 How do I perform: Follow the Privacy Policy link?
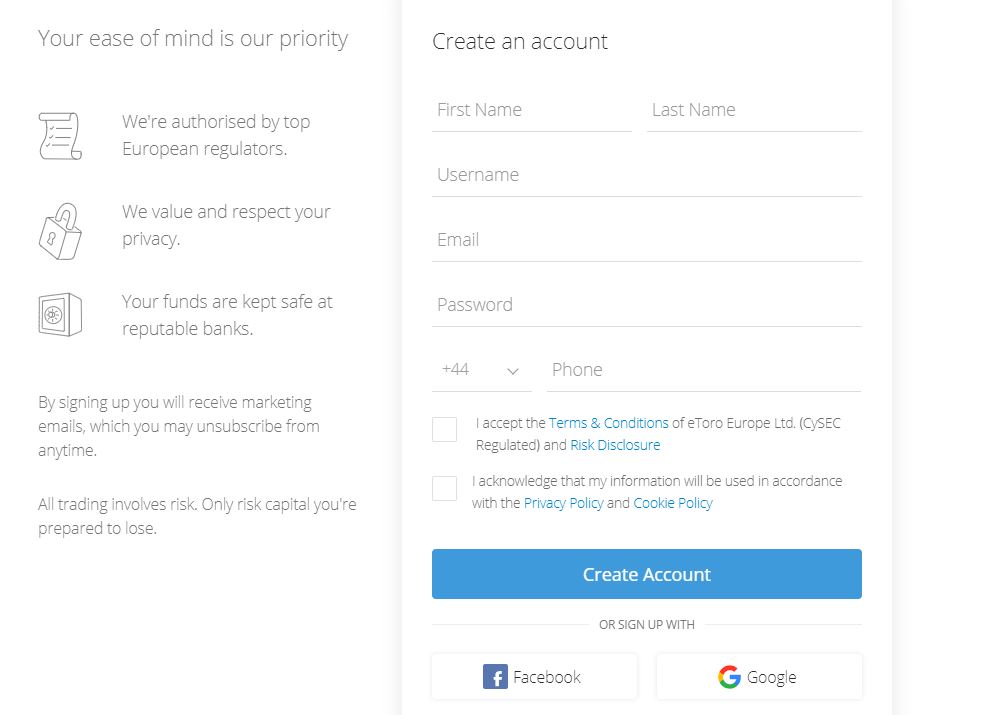click(563, 503)
